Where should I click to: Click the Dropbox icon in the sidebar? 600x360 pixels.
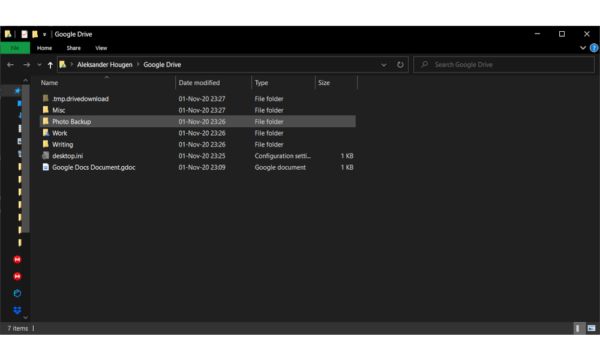point(17,310)
